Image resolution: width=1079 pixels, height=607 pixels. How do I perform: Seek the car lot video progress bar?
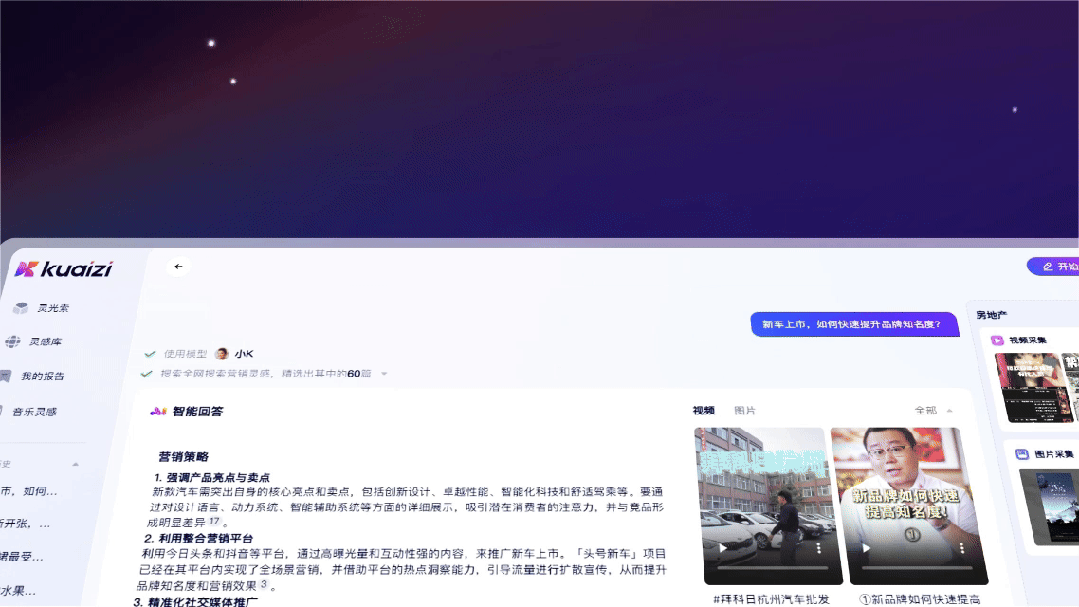point(773,568)
